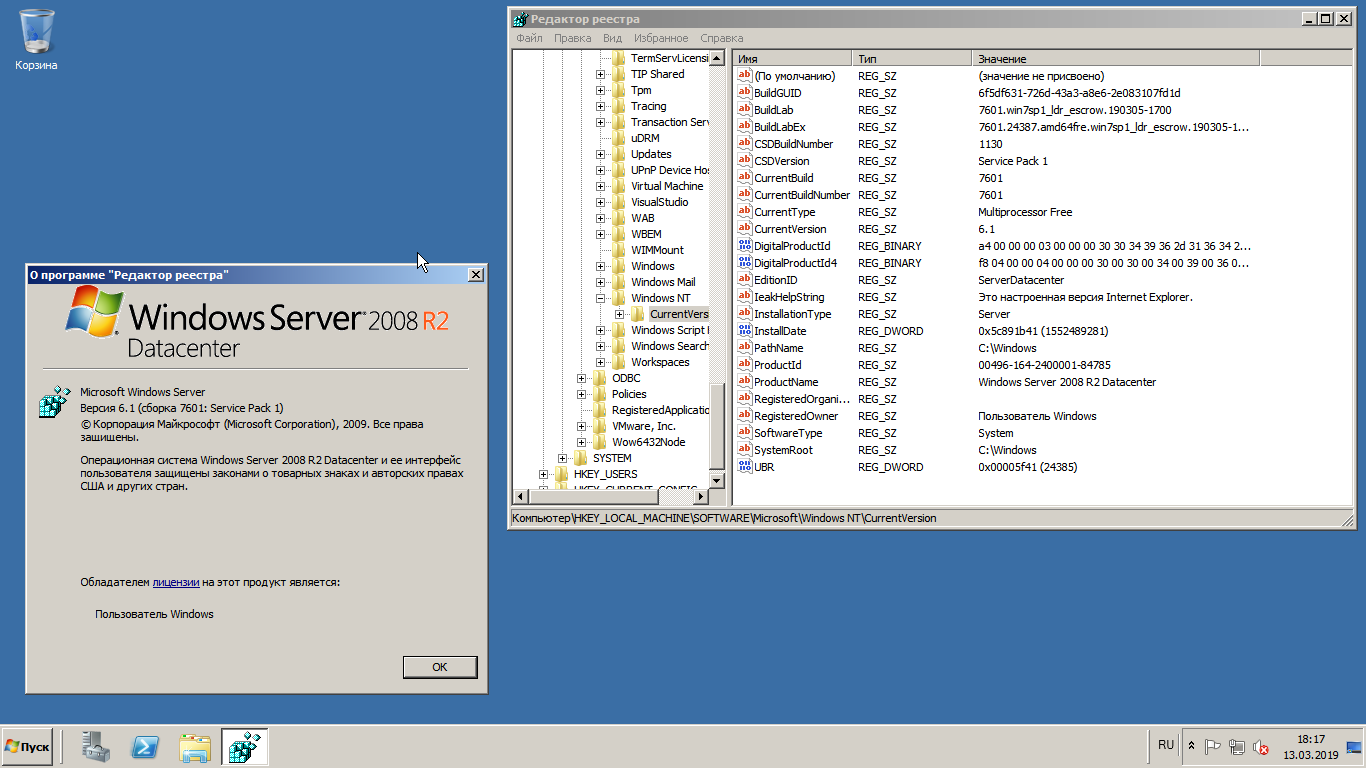The height and width of the screenshot is (768, 1366).
Task: Expand the ODBC tree node
Action: [x=581, y=378]
